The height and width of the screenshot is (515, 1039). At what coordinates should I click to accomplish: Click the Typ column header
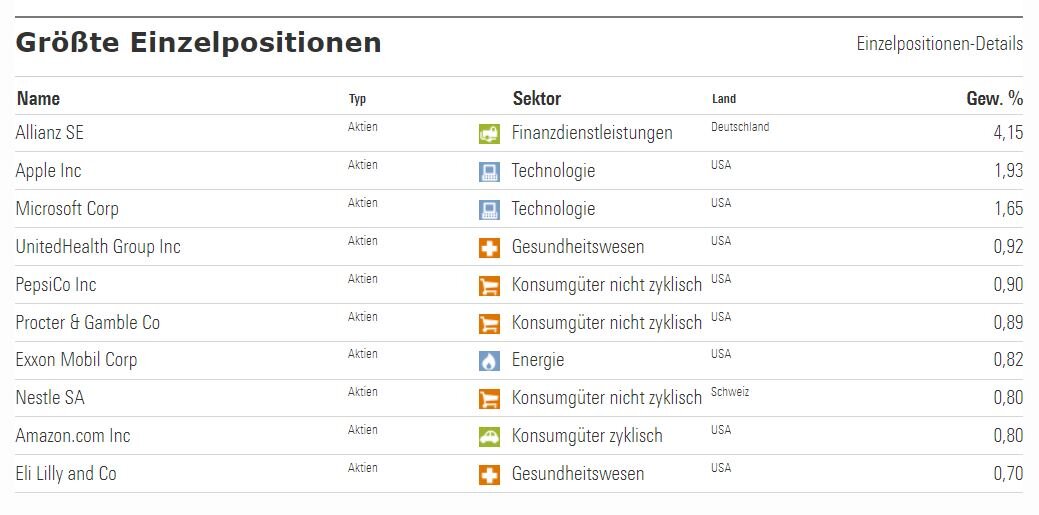click(x=357, y=99)
